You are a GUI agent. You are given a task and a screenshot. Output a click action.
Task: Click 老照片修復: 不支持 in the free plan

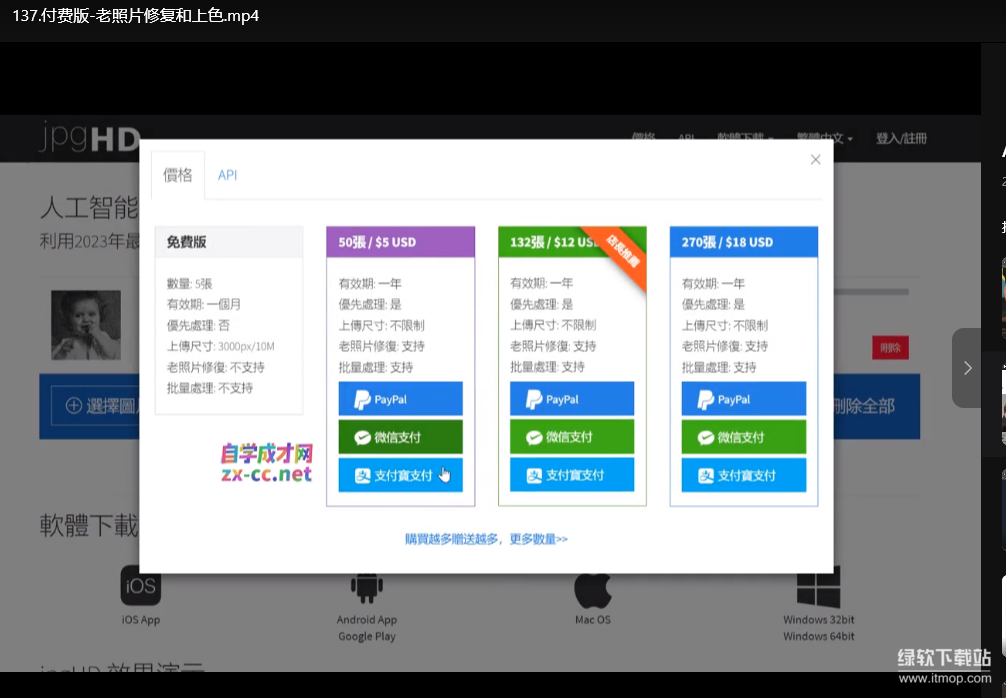(216, 367)
